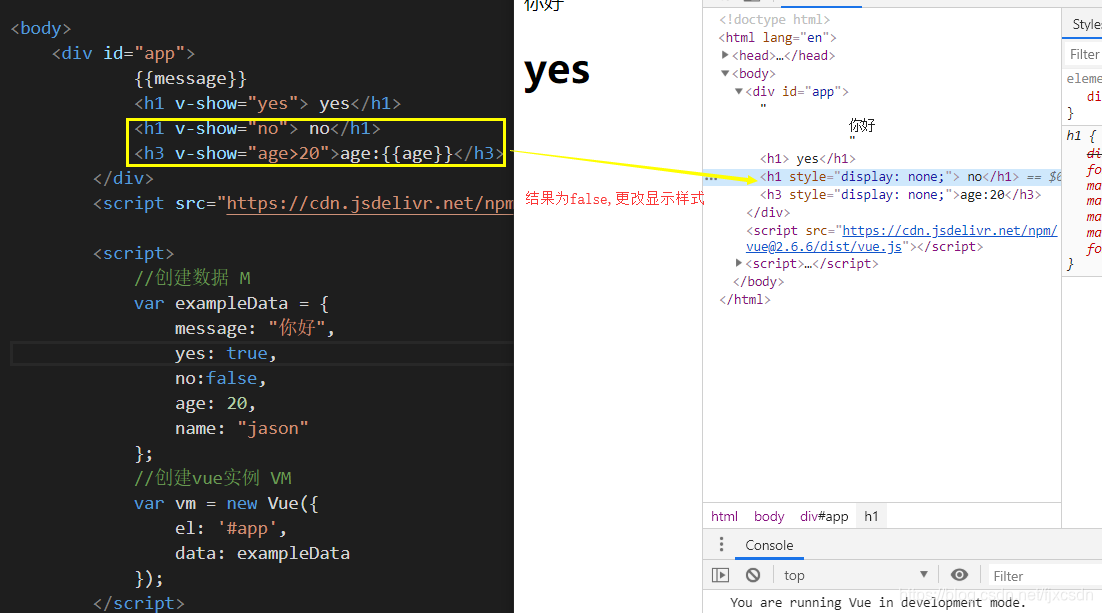This screenshot has width=1102, height=613.
Task: Focus the Styles Filter input field
Action: [x=1084, y=54]
